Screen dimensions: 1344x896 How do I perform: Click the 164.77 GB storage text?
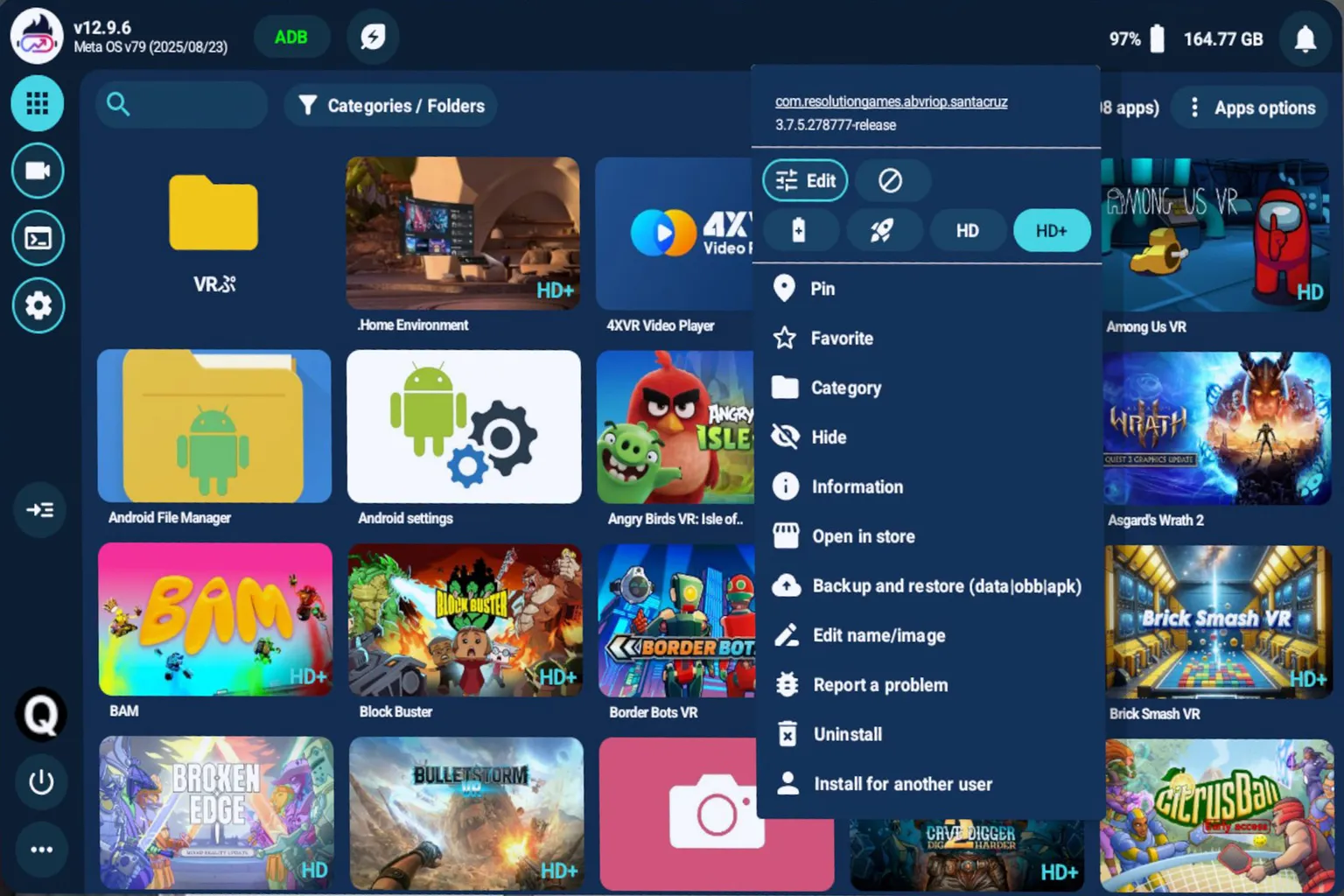[1223, 38]
